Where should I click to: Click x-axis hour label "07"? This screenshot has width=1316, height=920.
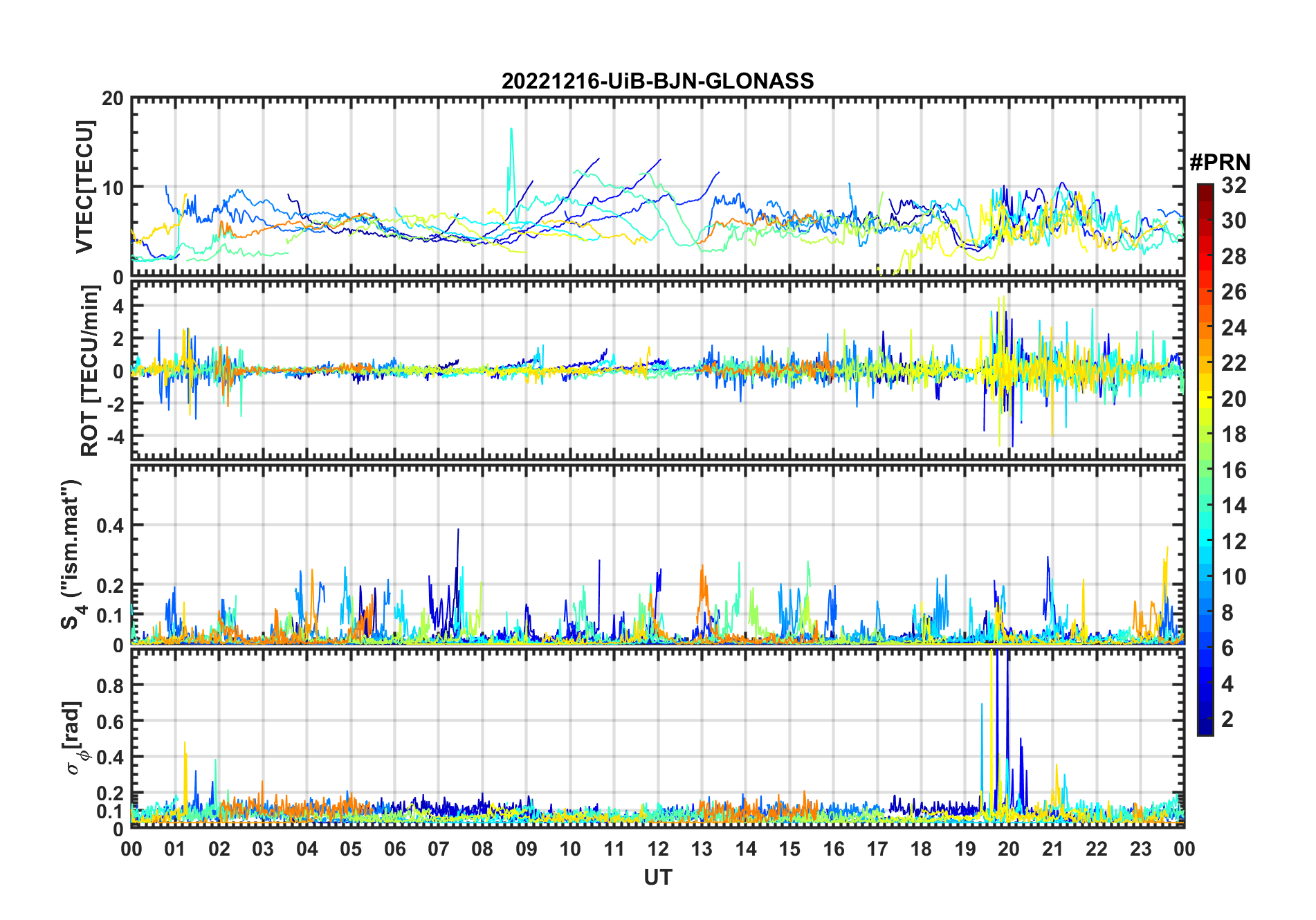[x=439, y=849]
